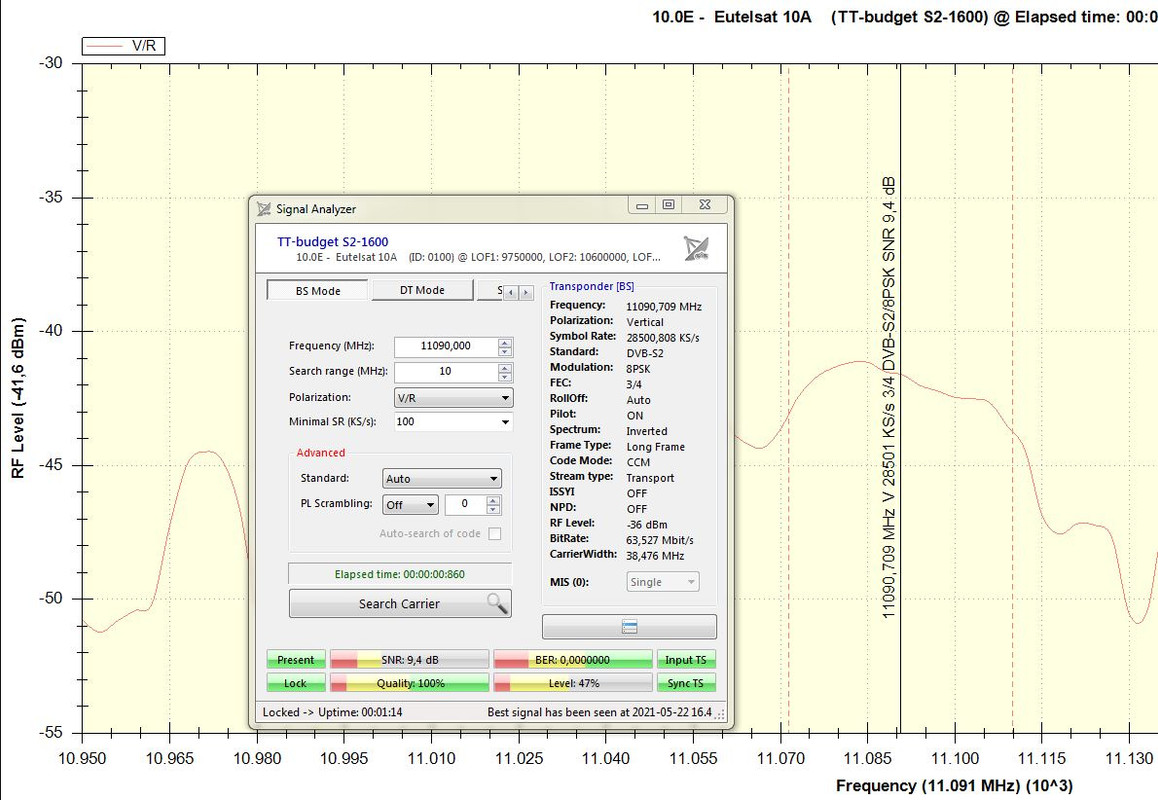Viewport: 1158px width, 800px height.
Task: Click the Signal Analyzer title bar icon
Action: (x=264, y=209)
